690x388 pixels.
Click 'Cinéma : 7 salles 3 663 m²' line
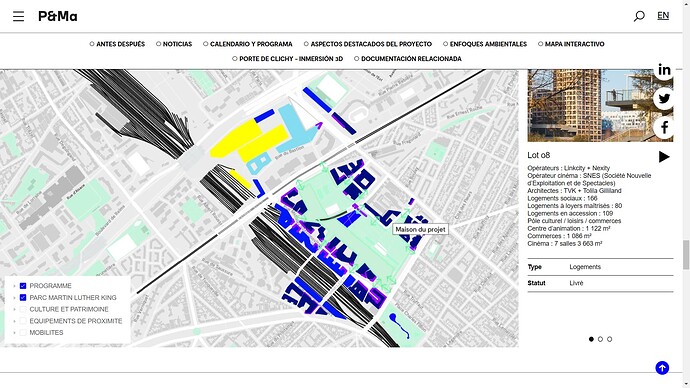pos(565,243)
